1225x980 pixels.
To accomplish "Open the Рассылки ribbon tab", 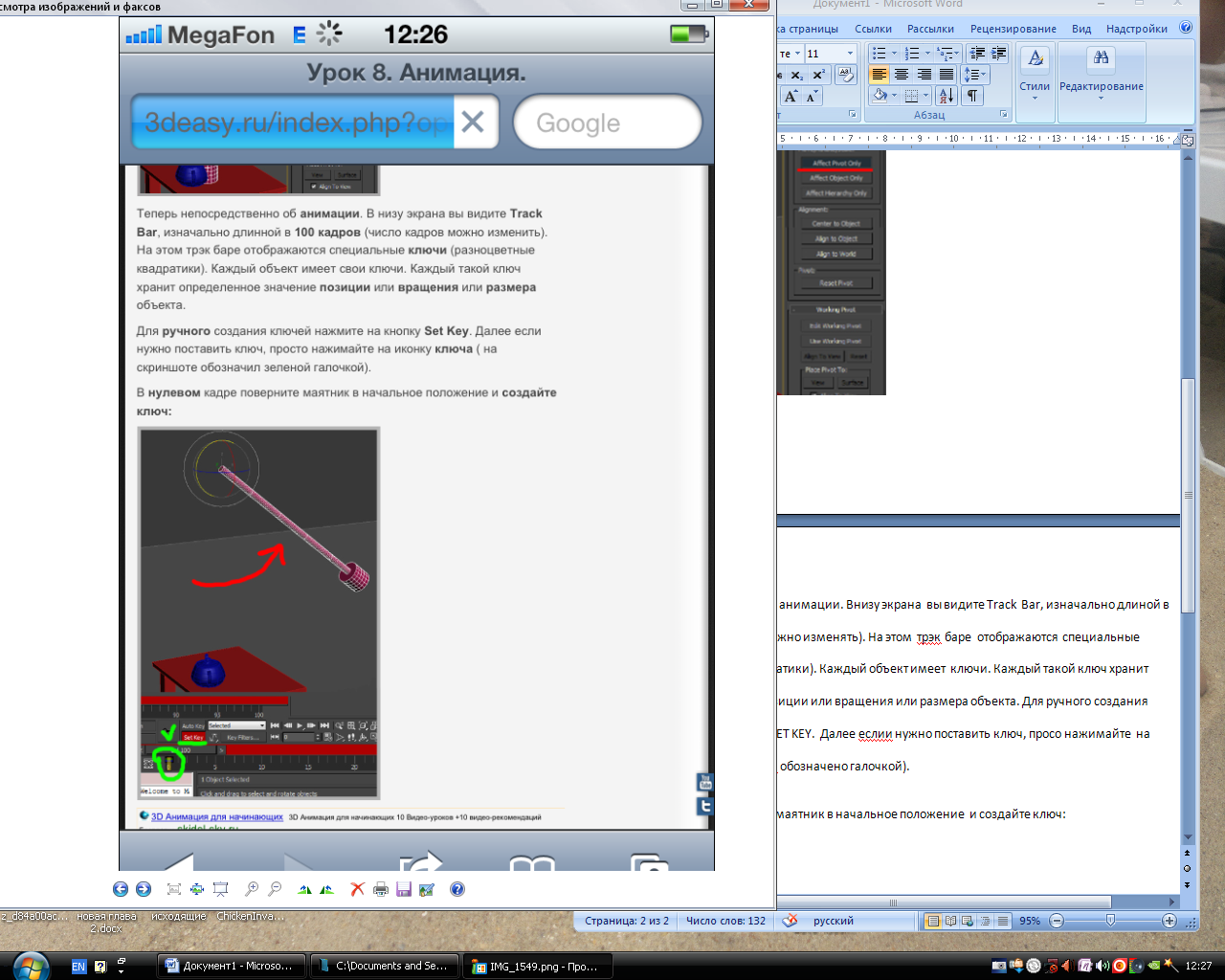I will point(930,29).
